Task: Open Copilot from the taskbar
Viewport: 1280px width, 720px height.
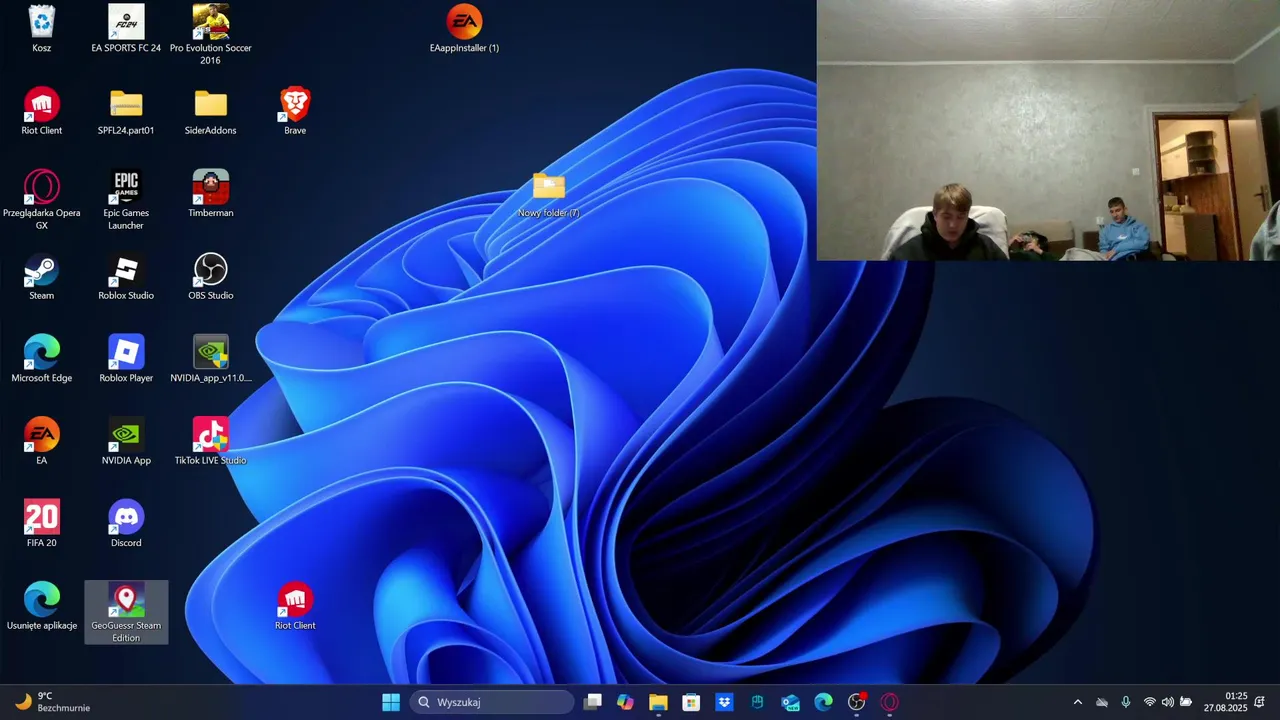Action: coord(626,702)
